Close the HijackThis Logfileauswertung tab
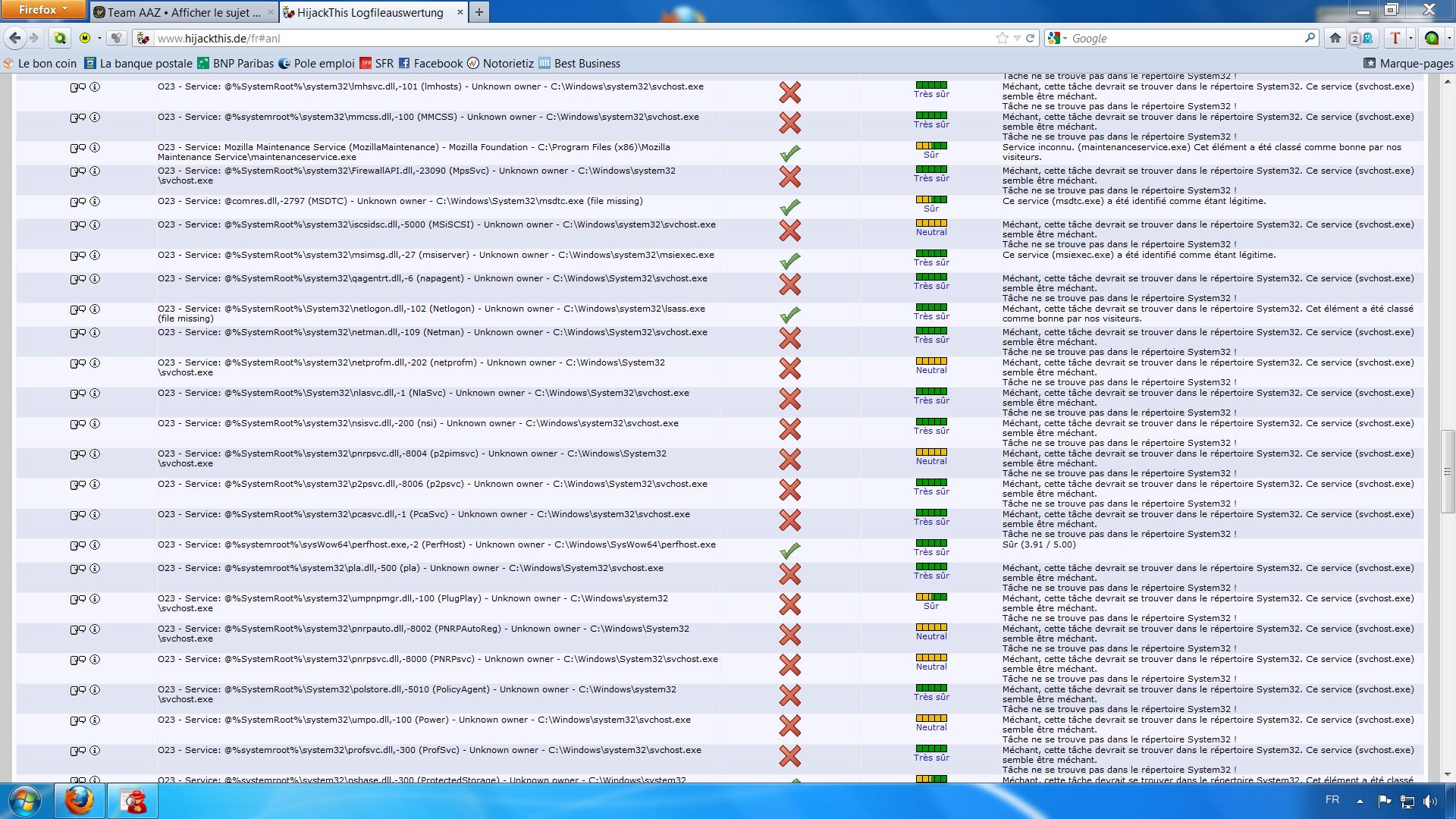 point(460,12)
